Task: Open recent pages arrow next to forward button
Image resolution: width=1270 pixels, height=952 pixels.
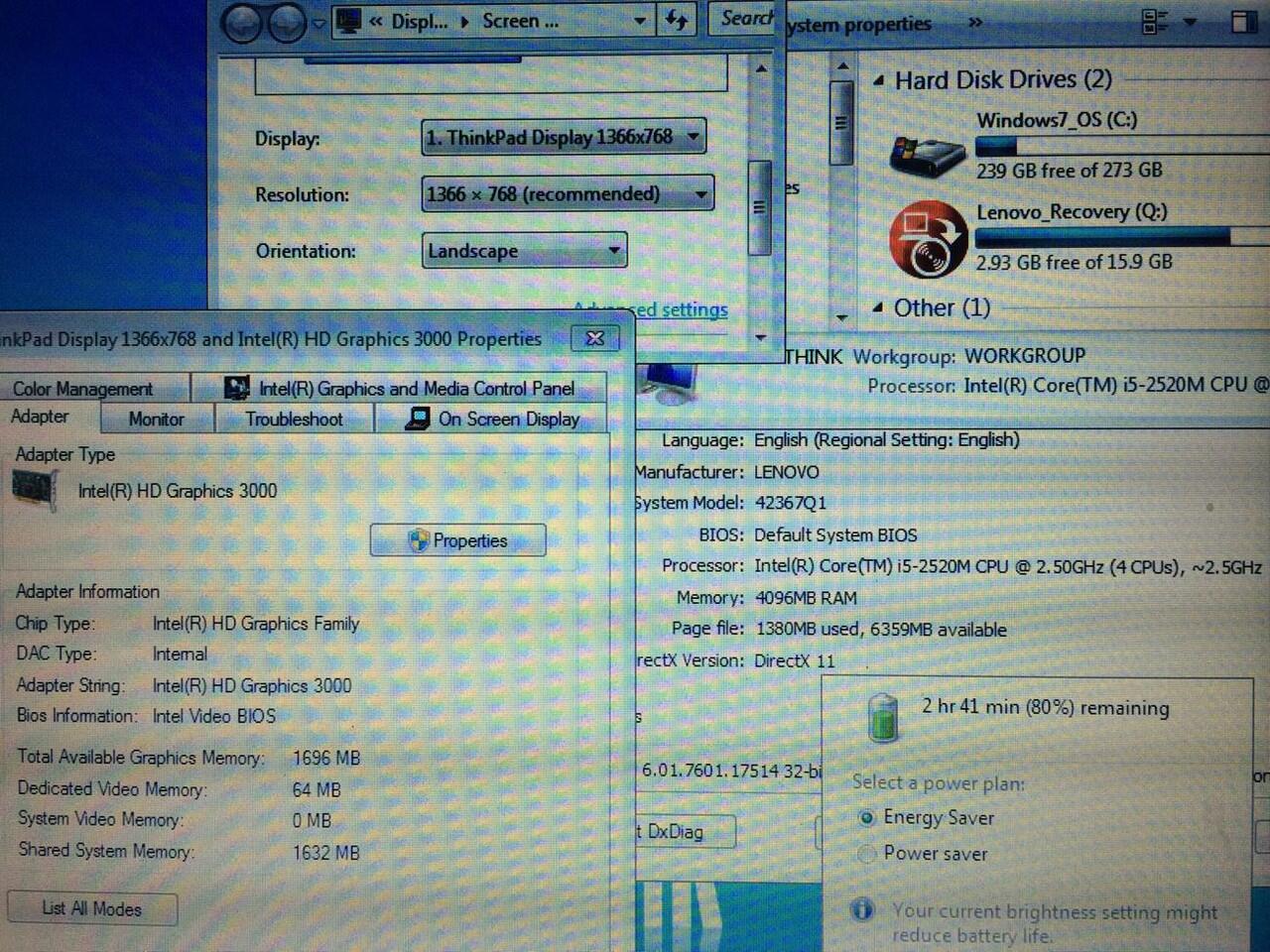Action: tap(318, 23)
